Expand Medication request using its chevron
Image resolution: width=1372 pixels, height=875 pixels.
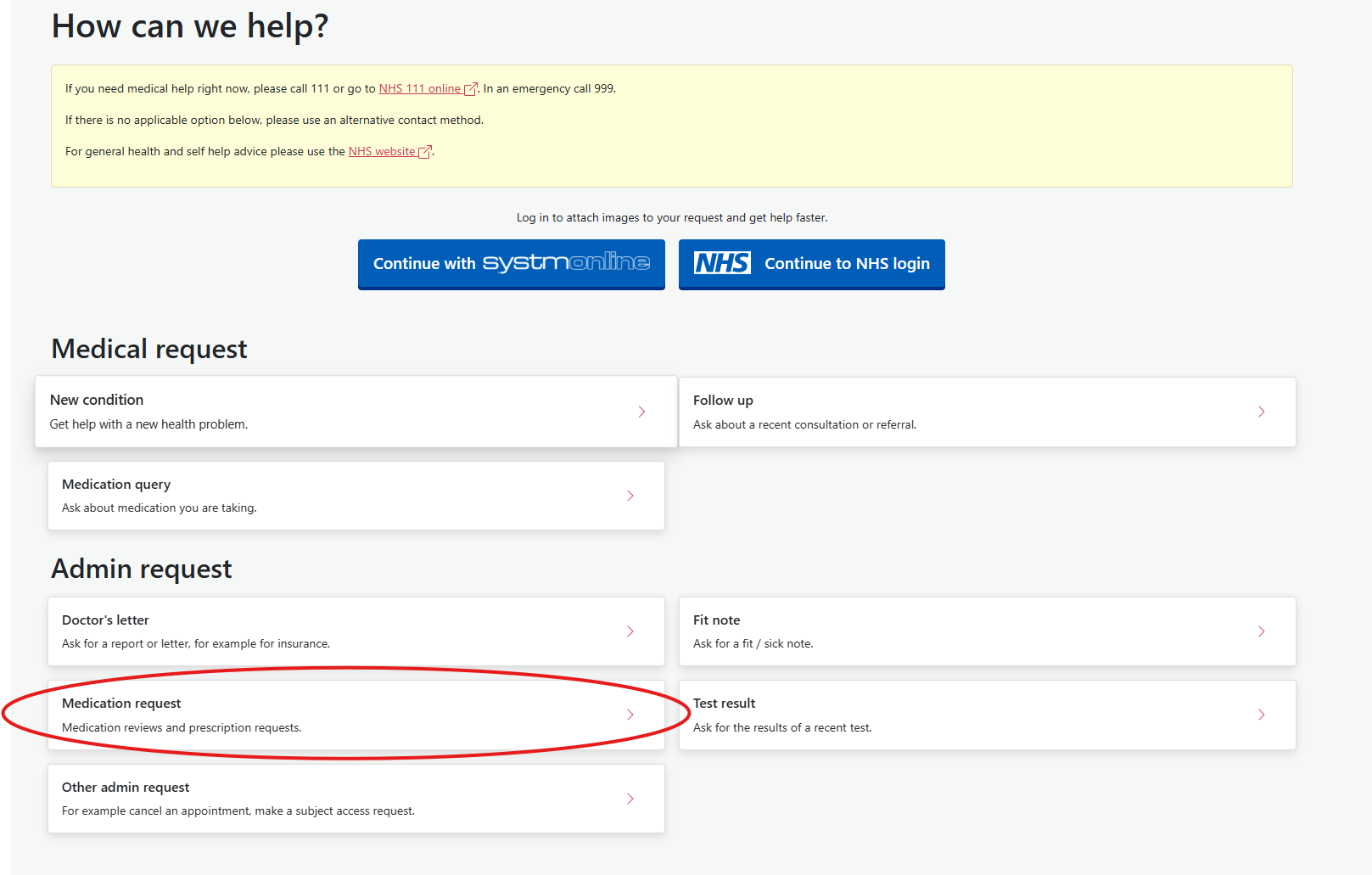point(630,715)
